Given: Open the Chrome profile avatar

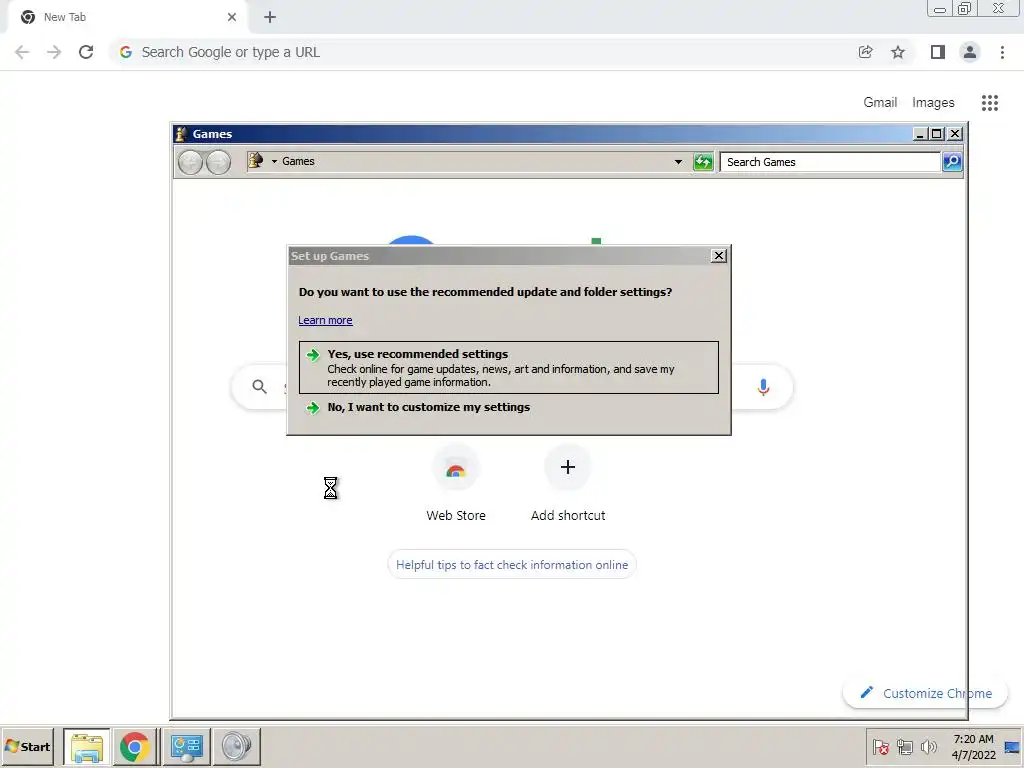Looking at the screenshot, I should pyautogui.click(x=970, y=52).
